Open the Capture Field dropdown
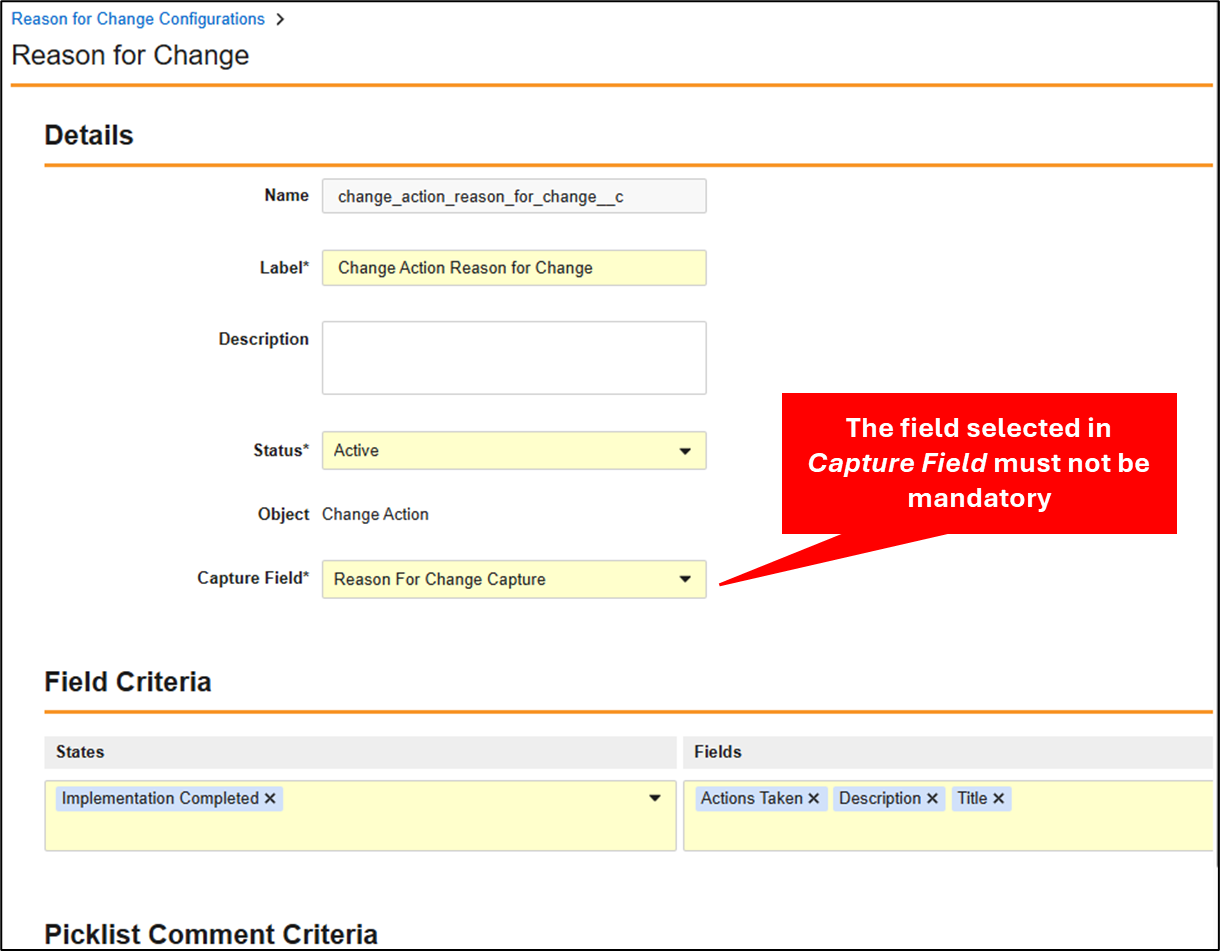 pos(685,579)
